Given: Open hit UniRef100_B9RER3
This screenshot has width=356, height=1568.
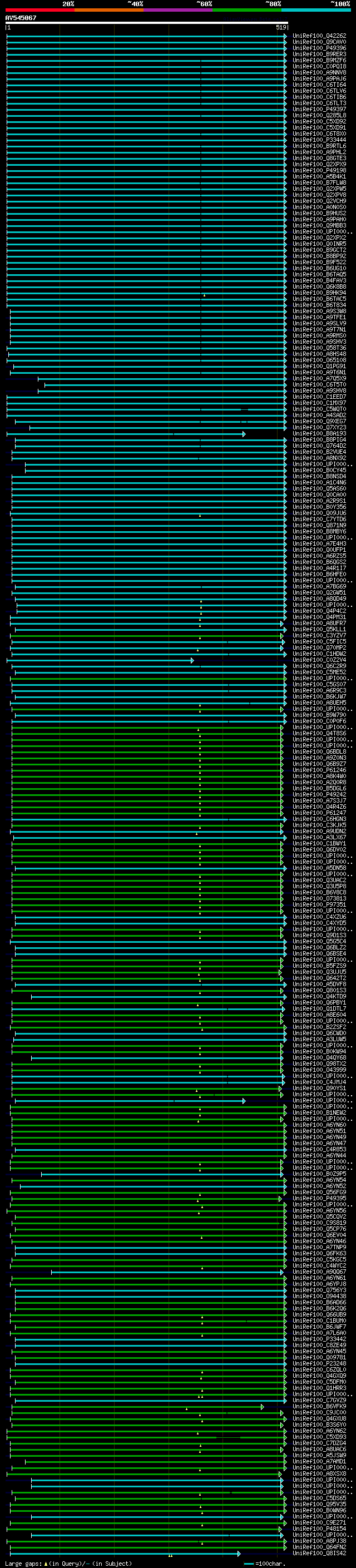Looking at the screenshot, I should (x=319, y=54).
